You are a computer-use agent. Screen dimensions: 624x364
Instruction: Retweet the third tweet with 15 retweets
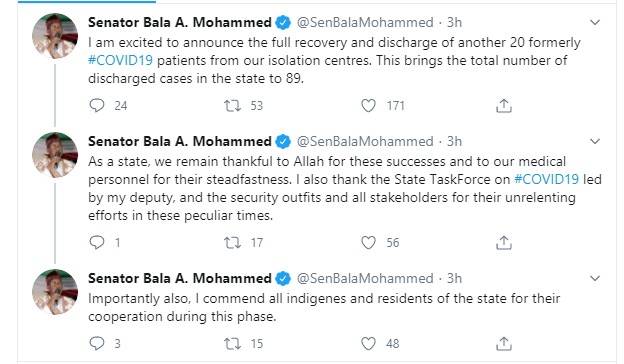[232, 343]
